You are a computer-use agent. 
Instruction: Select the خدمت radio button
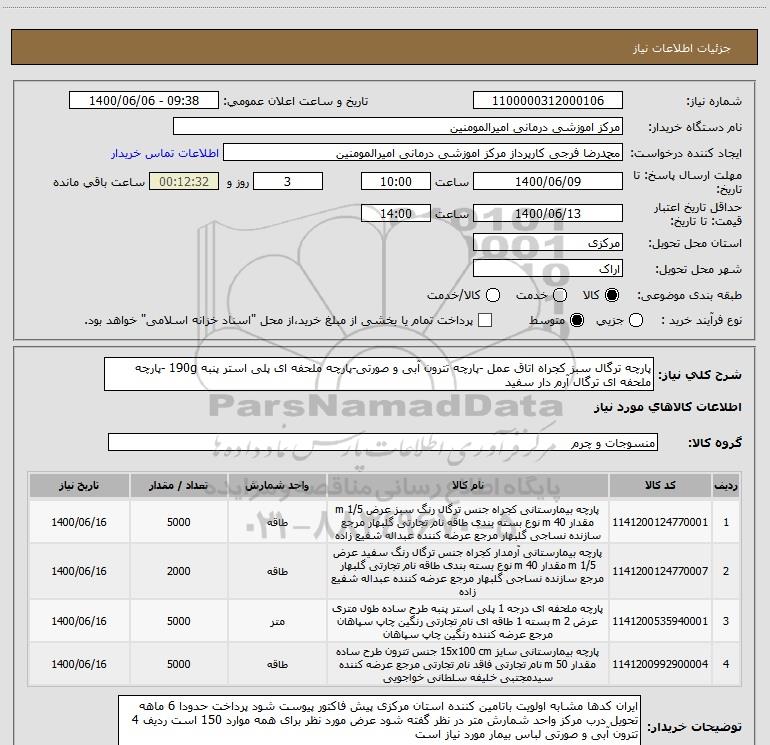click(x=560, y=295)
